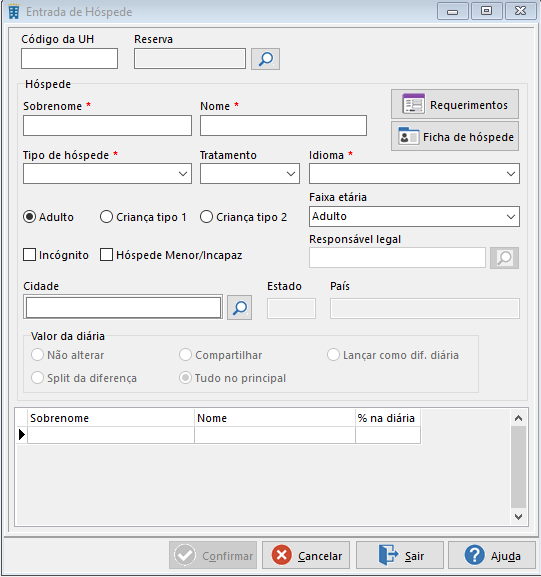Screen dimensions: 541x577
Task: Focus the Nome input field
Action: tap(283, 125)
